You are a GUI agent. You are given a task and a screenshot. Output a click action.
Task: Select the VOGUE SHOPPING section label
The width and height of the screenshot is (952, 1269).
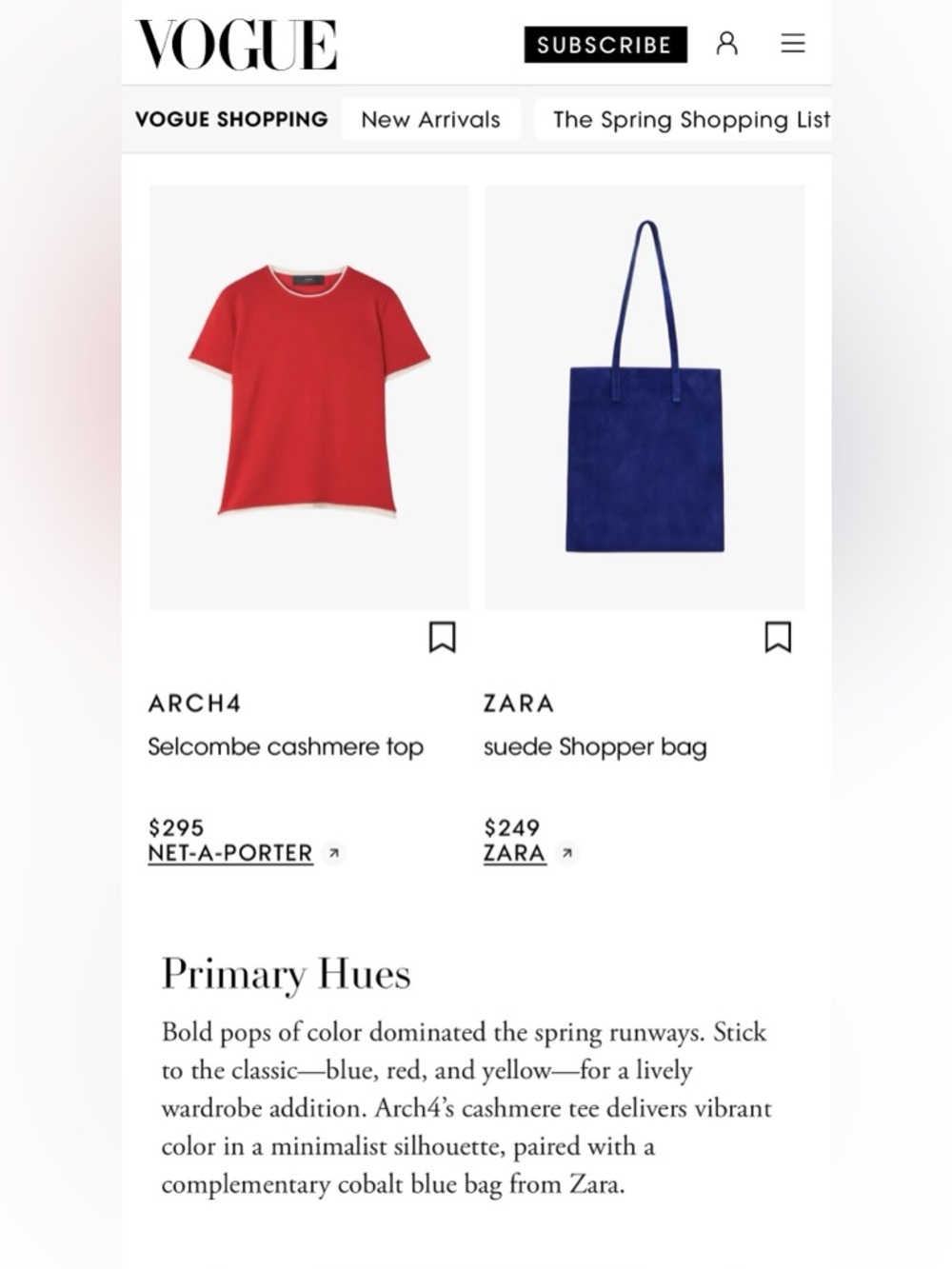231,119
